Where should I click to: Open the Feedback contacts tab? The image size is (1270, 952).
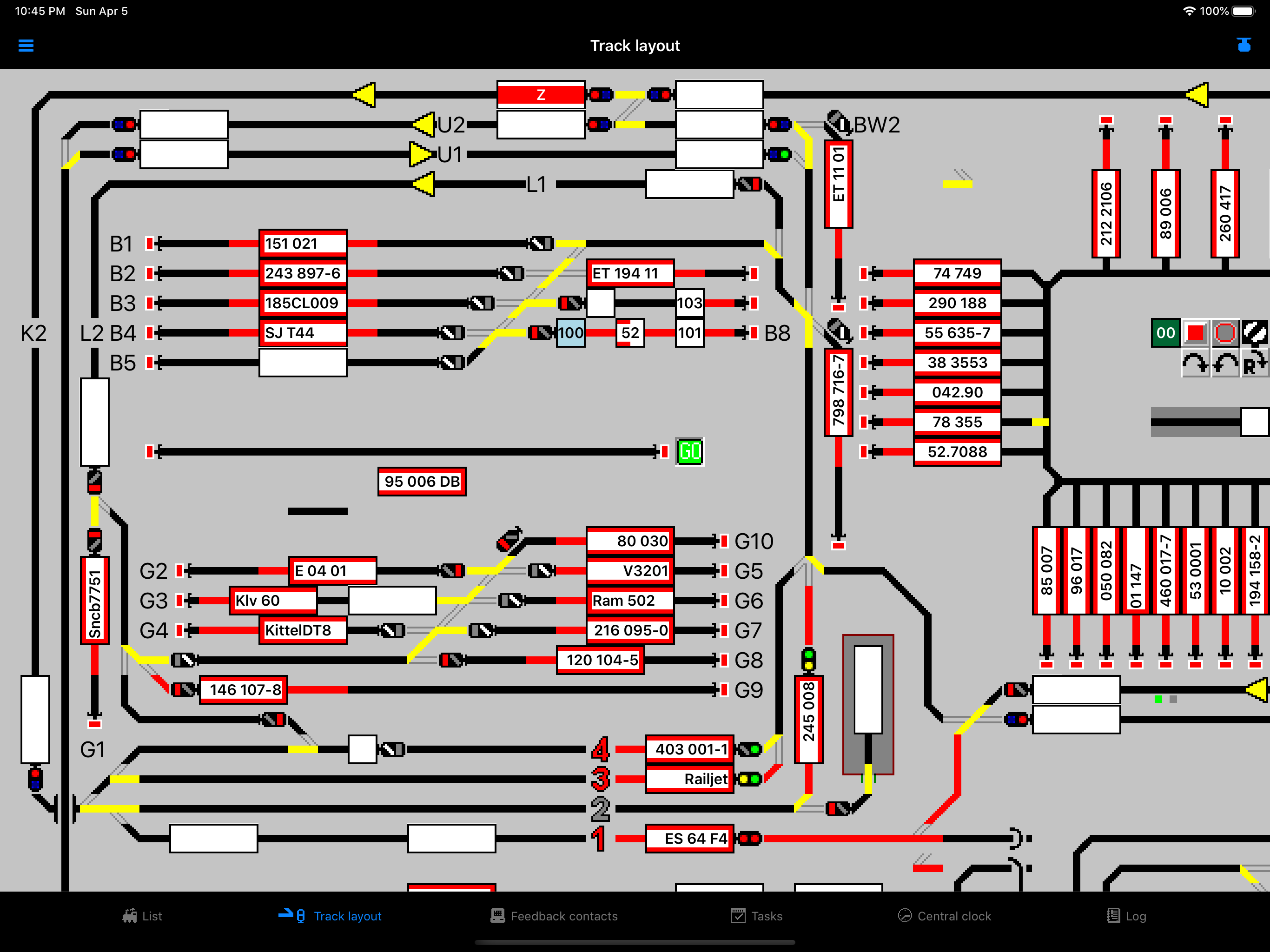pyautogui.click(x=554, y=916)
